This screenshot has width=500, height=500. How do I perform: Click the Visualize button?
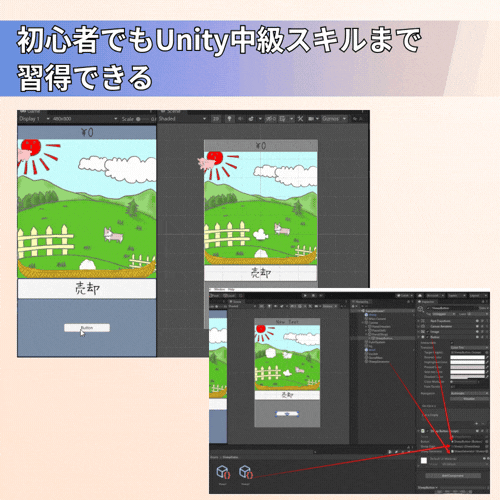[469, 399]
